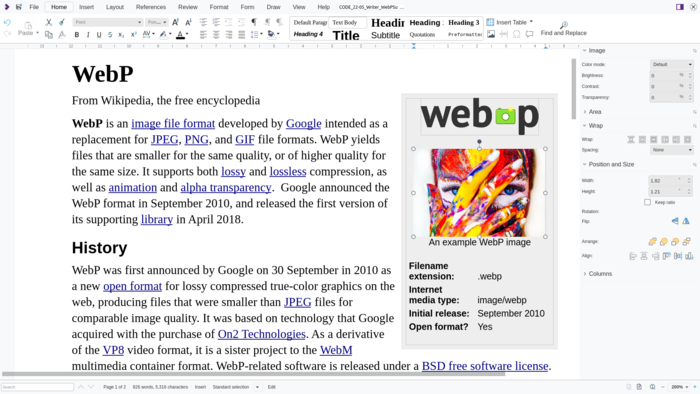Screen dimensions: 700x394
Task: Select the Clone Formatting paintbrush icon
Action: (x=62, y=22)
